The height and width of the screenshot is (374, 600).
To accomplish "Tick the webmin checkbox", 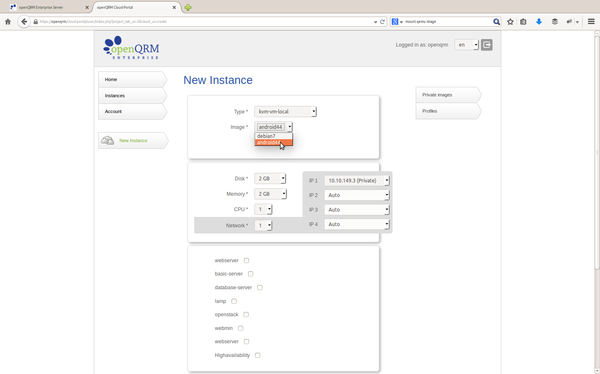I will click(241, 328).
